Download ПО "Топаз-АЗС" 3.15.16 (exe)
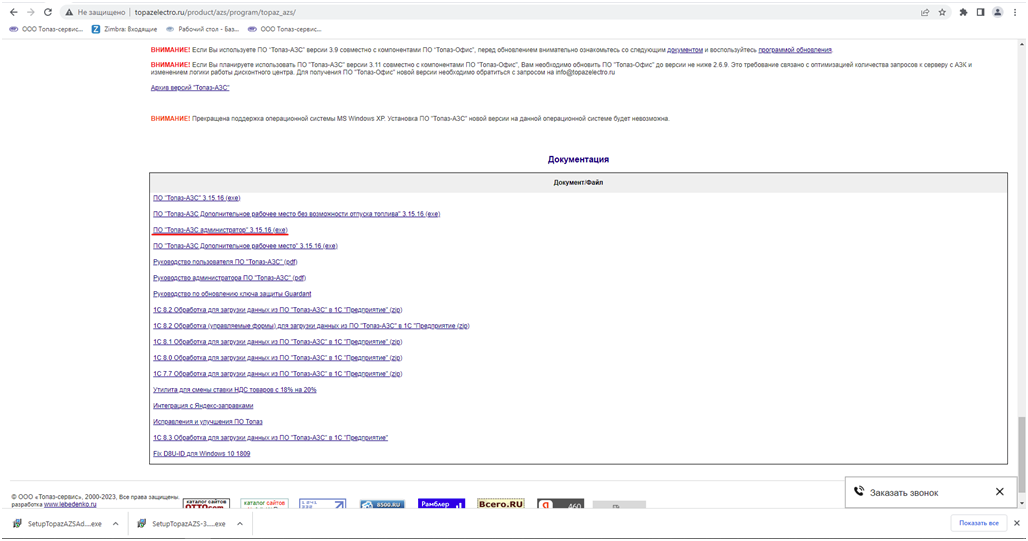 point(197,198)
